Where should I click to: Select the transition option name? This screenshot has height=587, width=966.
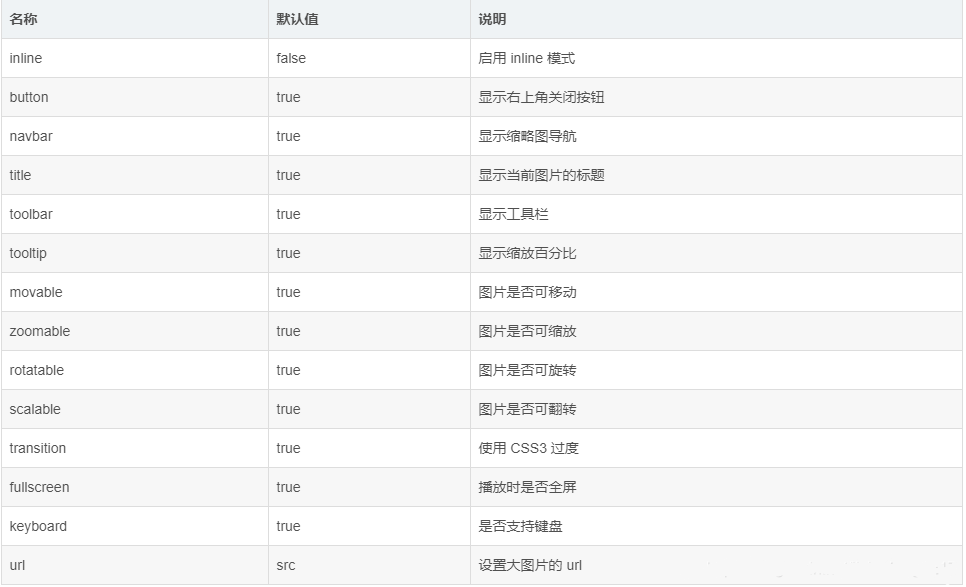pos(38,448)
